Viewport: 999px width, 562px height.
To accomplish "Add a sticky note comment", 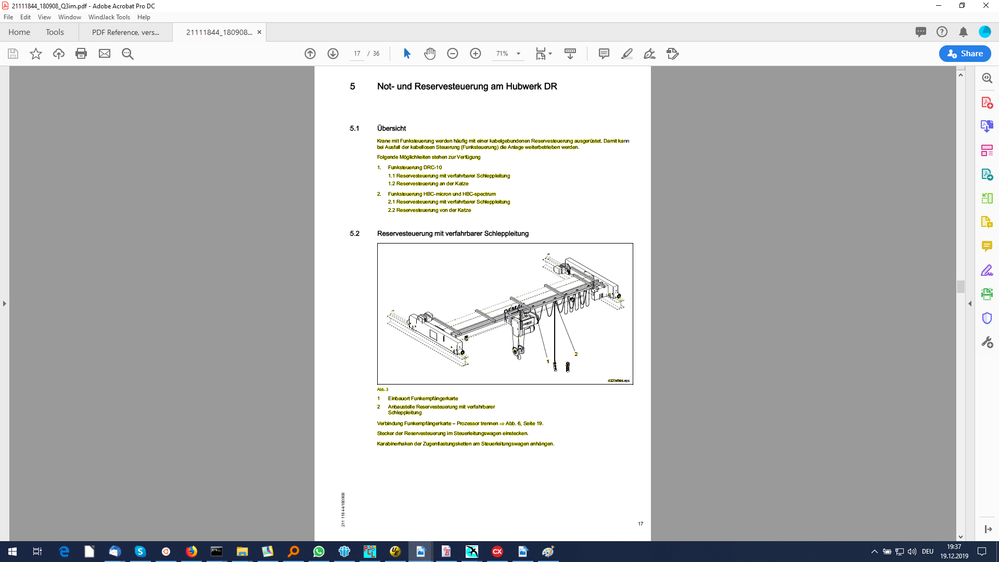I will 603,54.
